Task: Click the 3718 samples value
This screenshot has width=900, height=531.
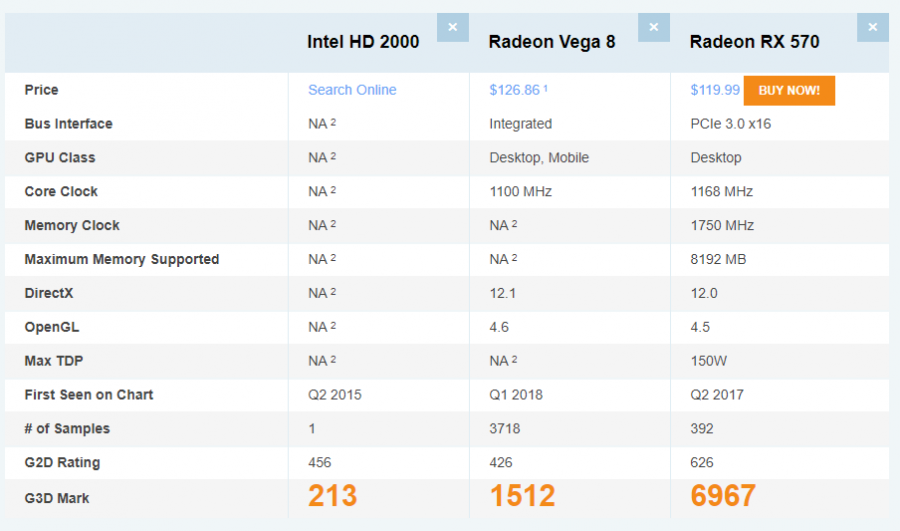Action: [x=505, y=429]
